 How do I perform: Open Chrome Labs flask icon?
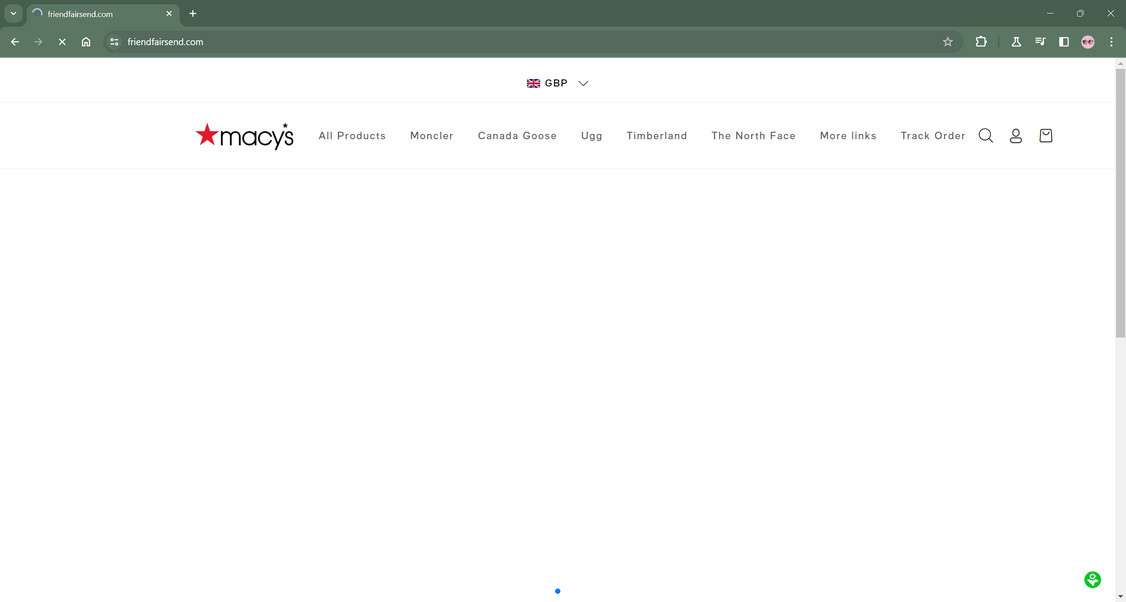pos(1016,42)
